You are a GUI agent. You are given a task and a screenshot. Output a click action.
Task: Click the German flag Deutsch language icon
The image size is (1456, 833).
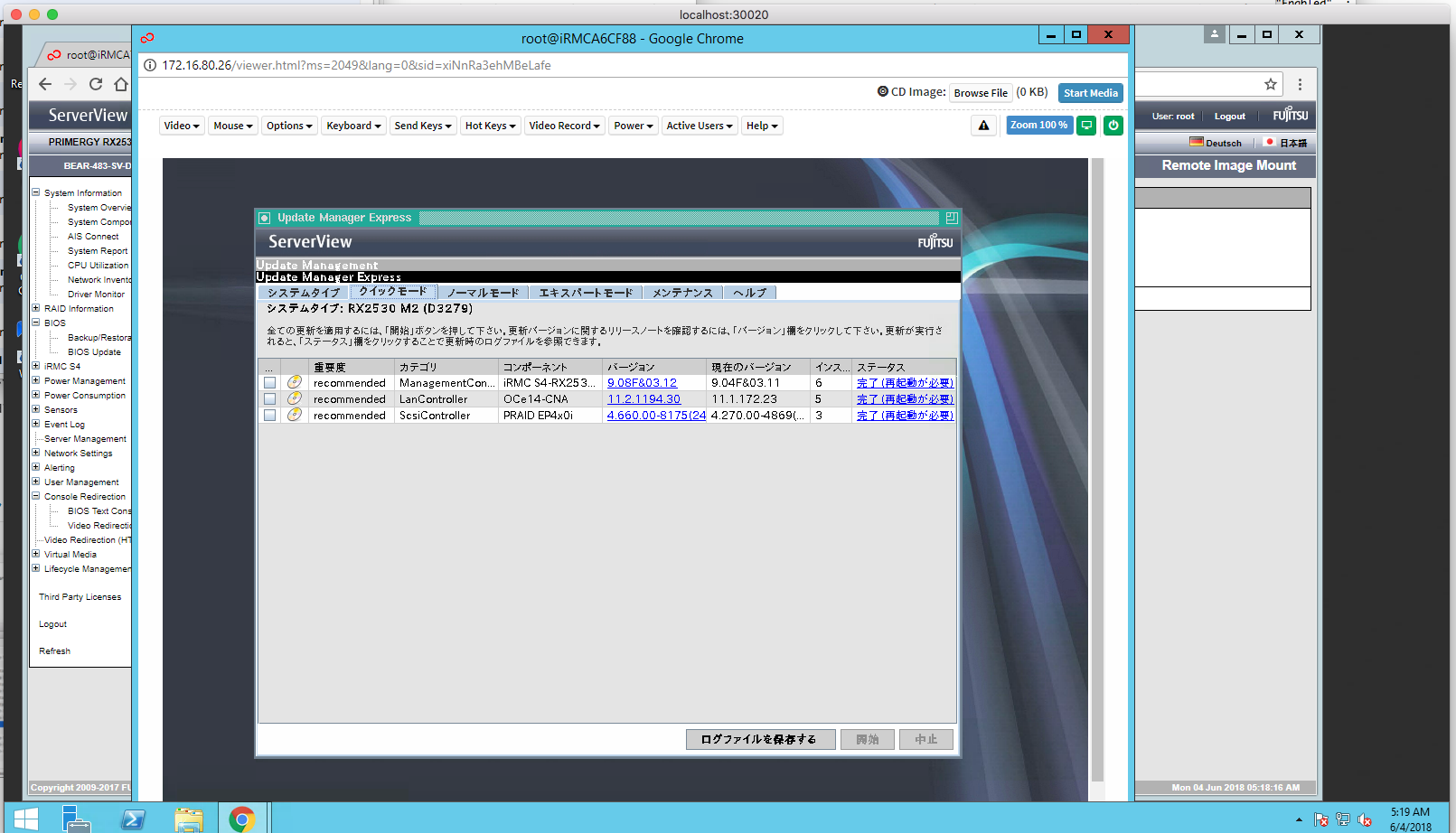[x=1197, y=142]
